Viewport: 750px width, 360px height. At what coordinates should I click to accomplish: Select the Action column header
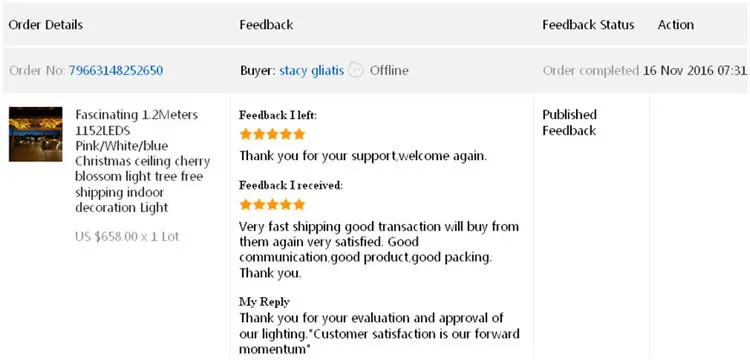675,25
